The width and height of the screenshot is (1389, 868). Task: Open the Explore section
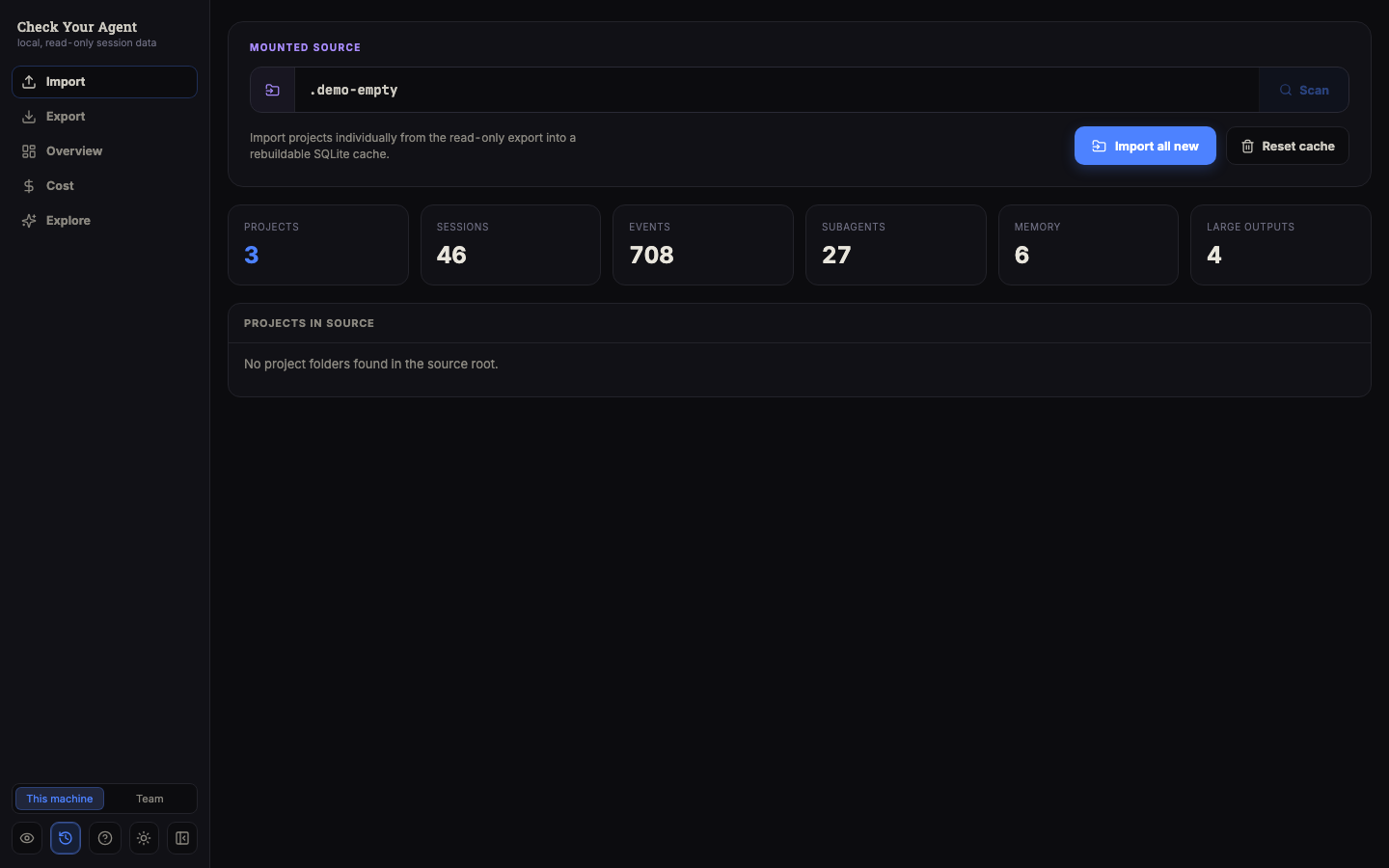[104, 221]
